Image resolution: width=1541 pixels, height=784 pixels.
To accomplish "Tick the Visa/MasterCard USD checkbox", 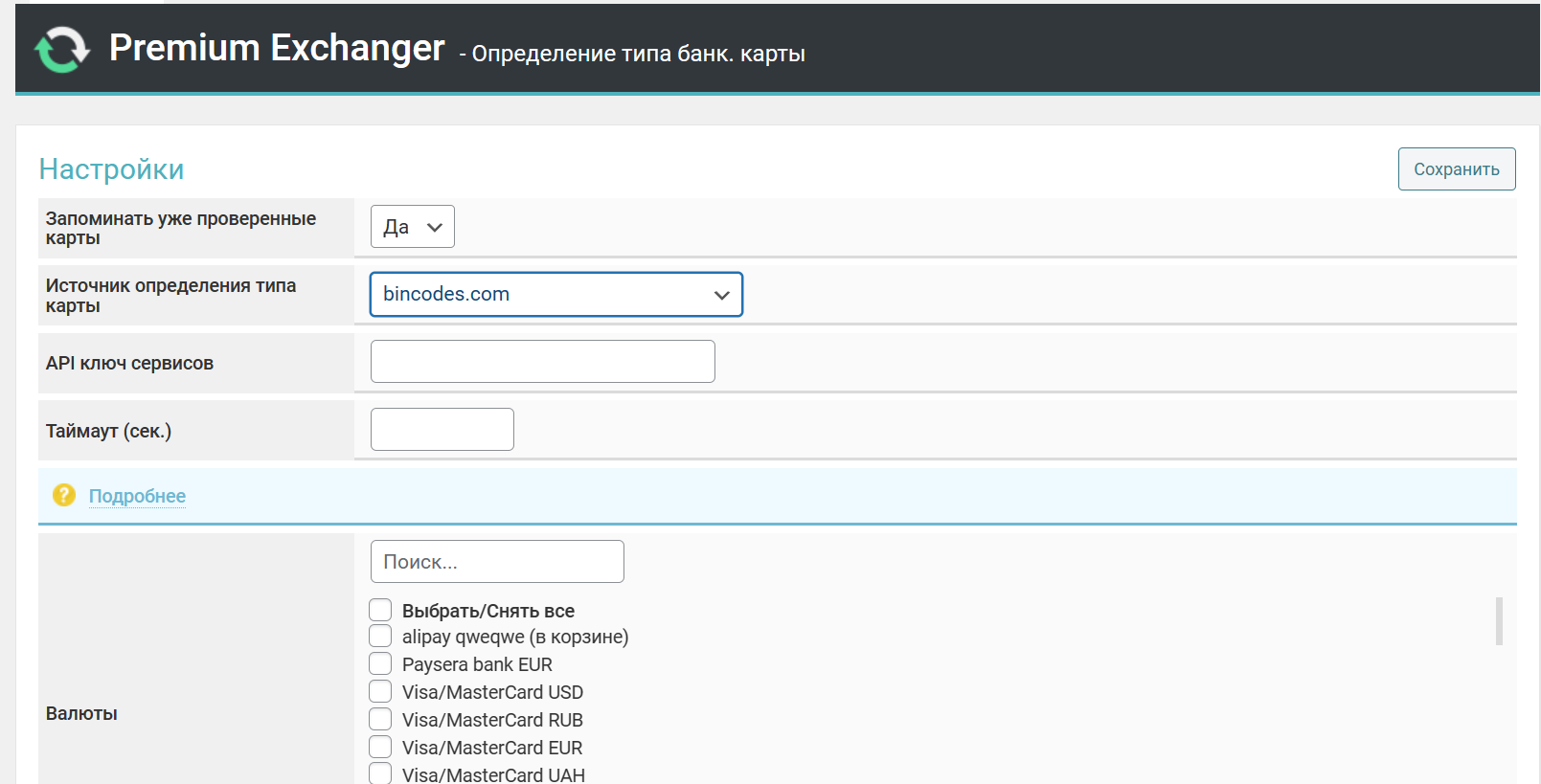I will click(380, 691).
